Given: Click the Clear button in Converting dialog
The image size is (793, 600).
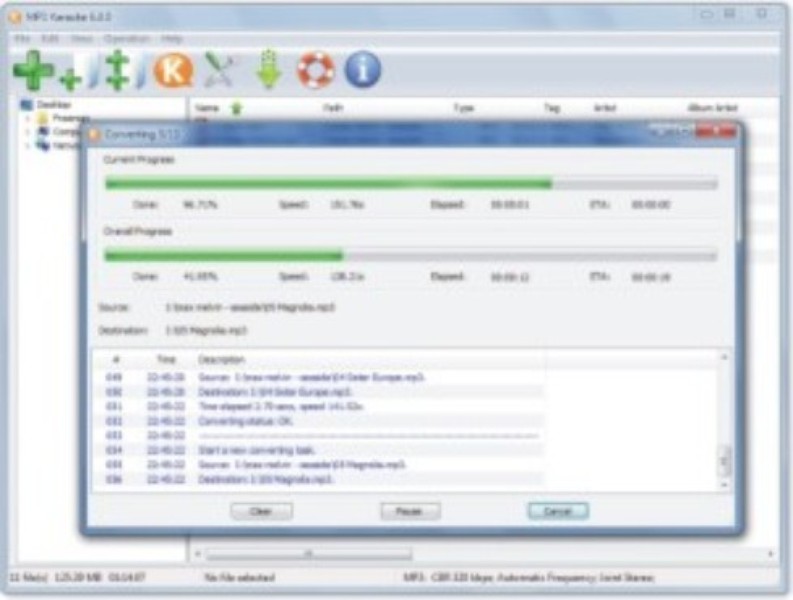Looking at the screenshot, I should pos(261,511).
